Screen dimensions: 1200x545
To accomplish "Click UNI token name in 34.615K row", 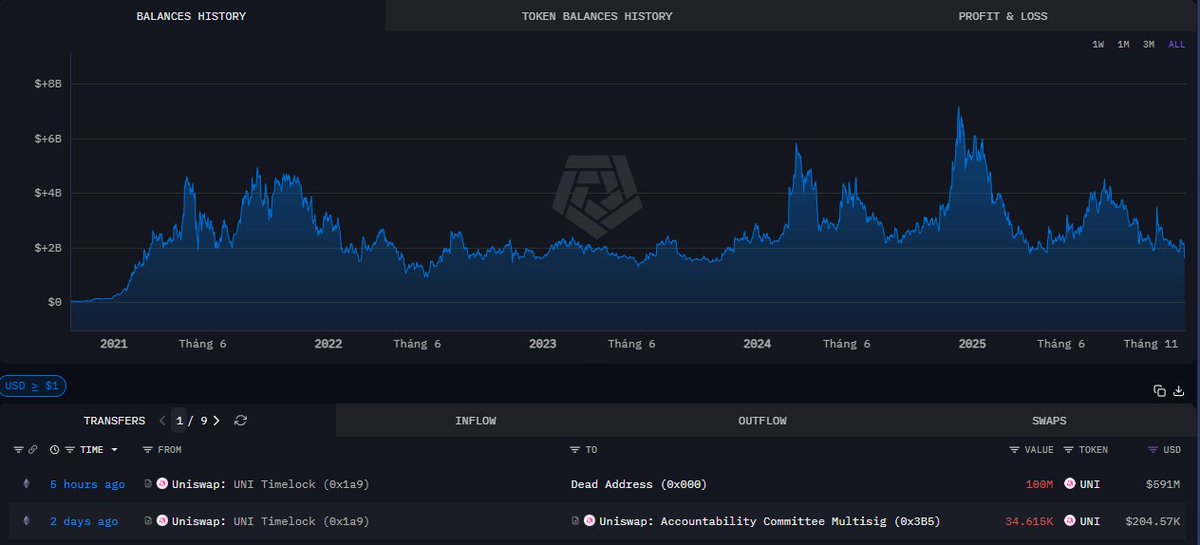I will (x=1089, y=521).
